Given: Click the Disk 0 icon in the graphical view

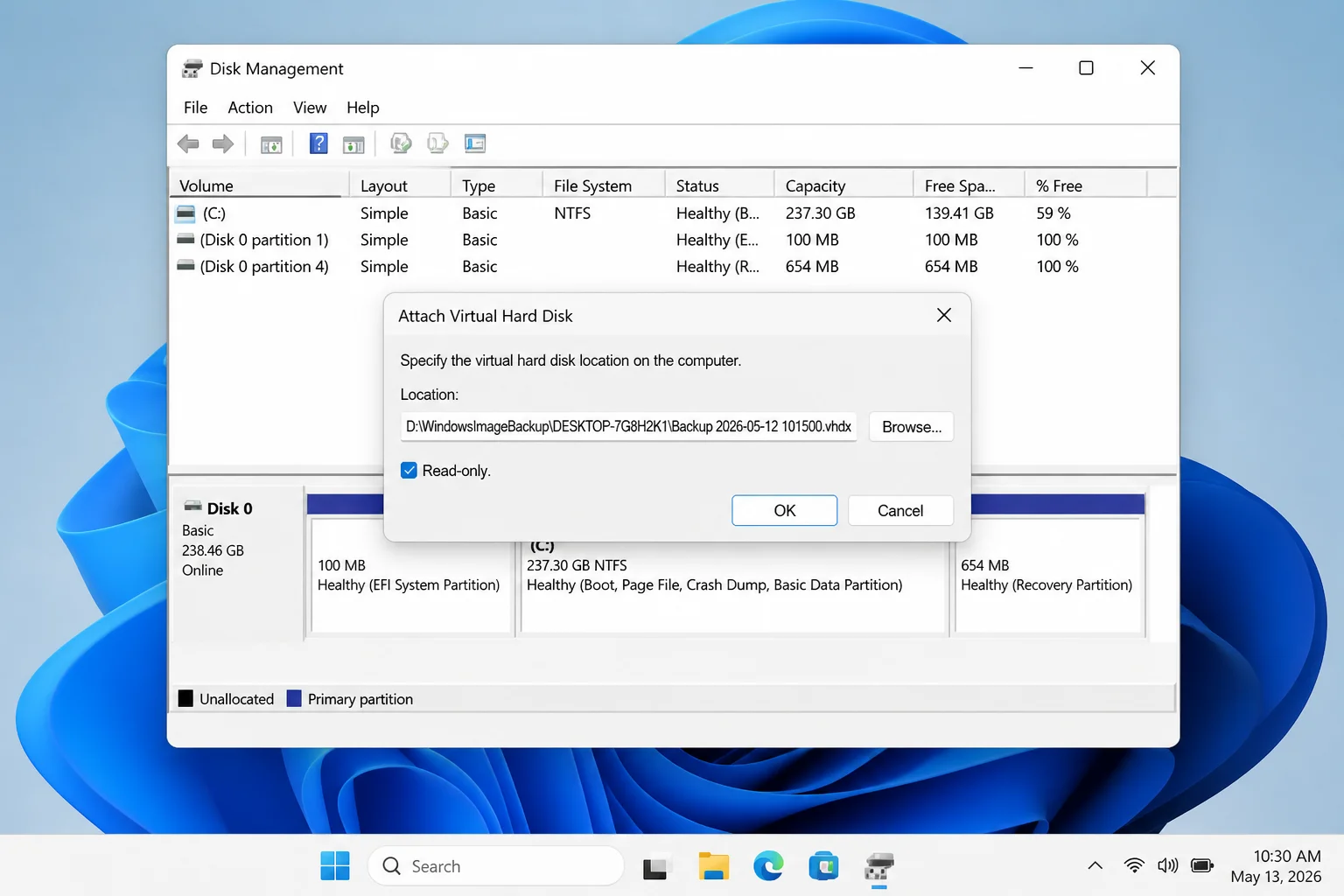Looking at the screenshot, I should coord(192,507).
